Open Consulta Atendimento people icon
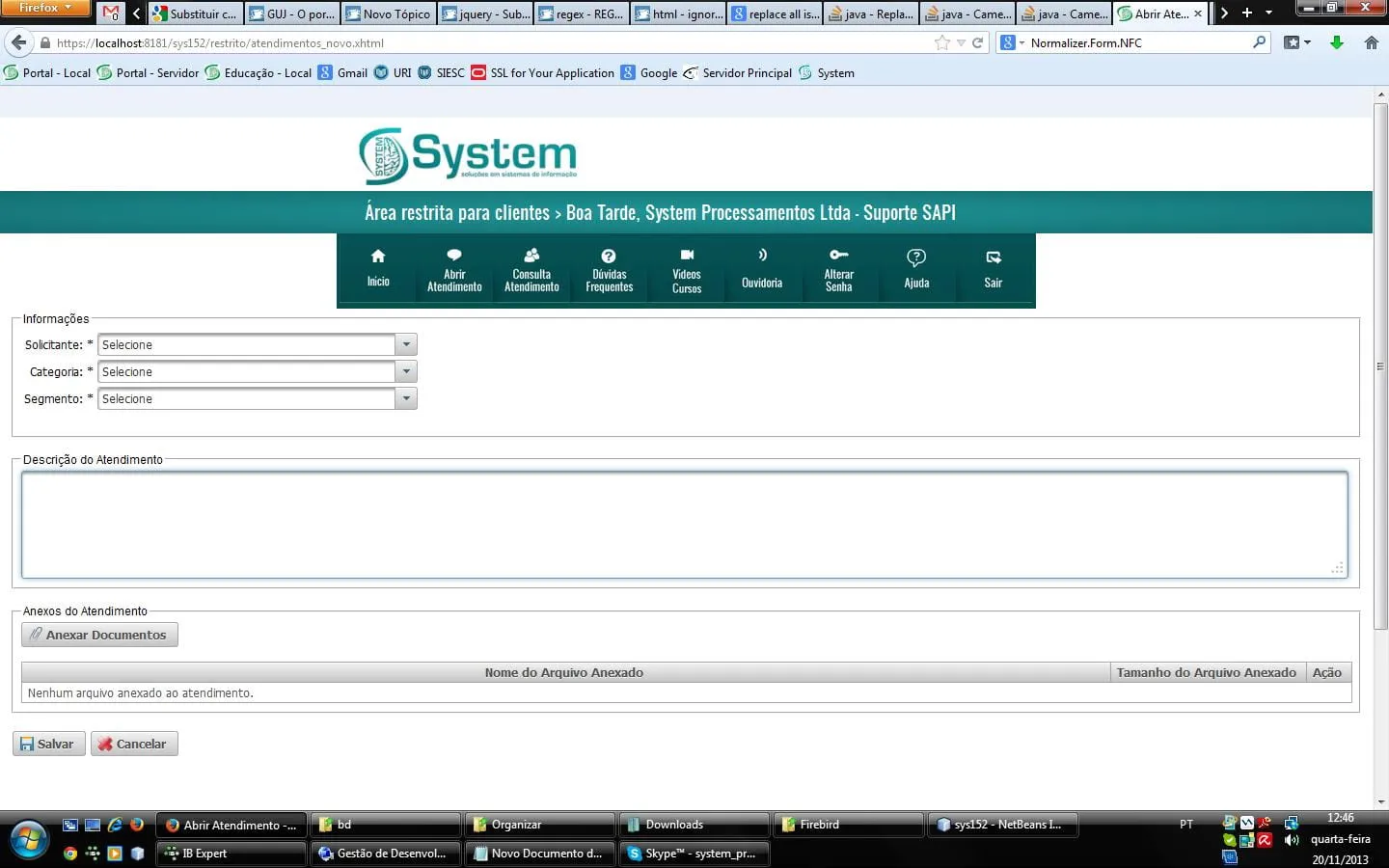This screenshot has width=1389, height=868. point(531,256)
